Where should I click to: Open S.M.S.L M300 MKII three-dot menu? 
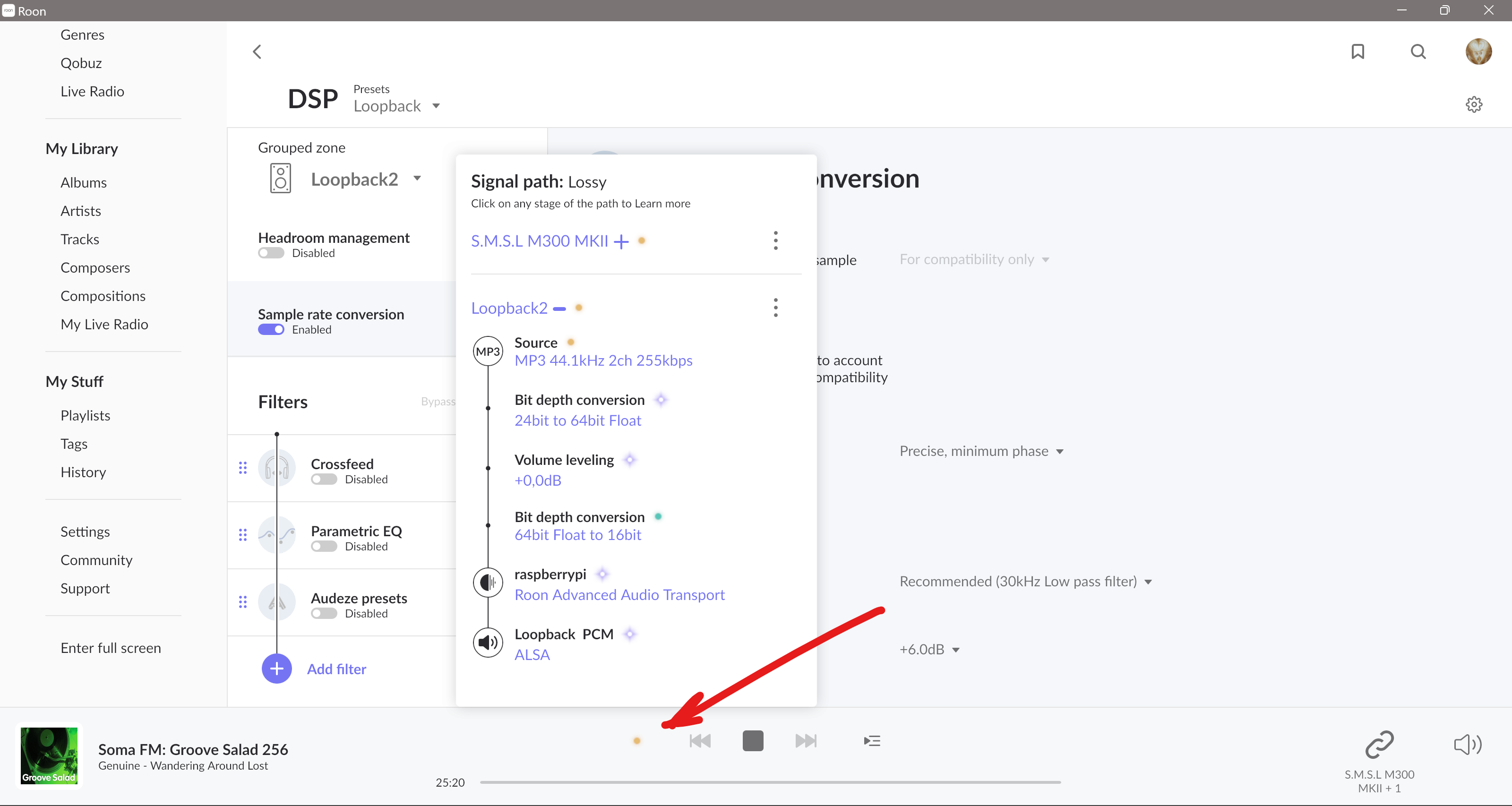pos(775,240)
